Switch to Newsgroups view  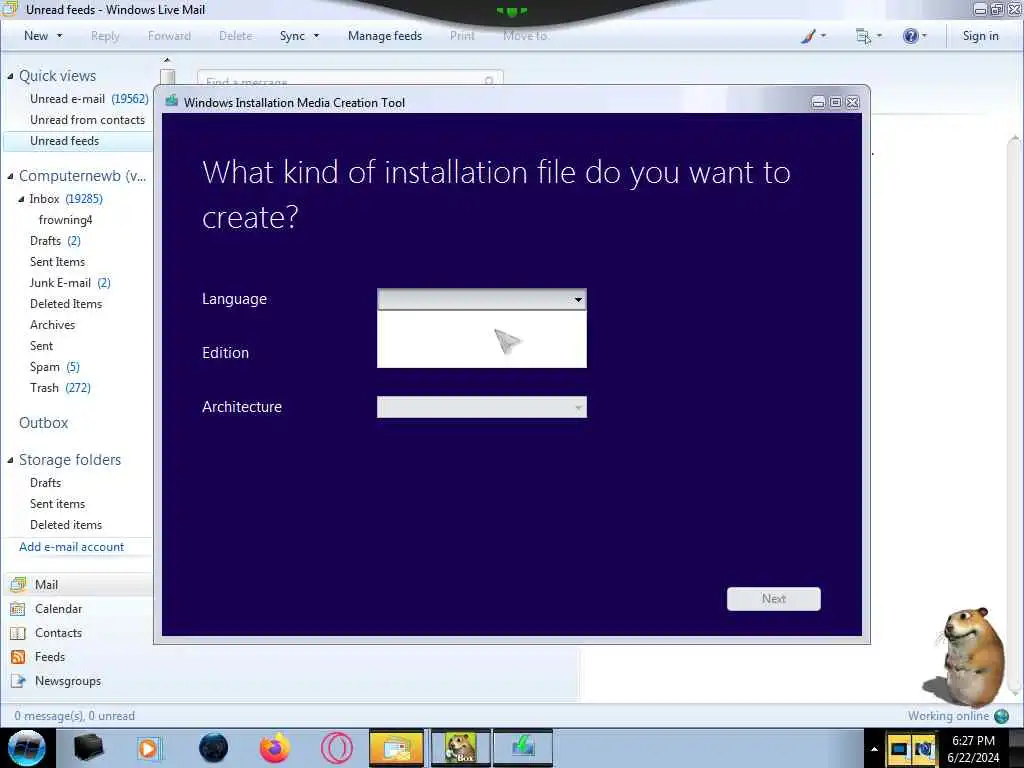pos(68,680)
